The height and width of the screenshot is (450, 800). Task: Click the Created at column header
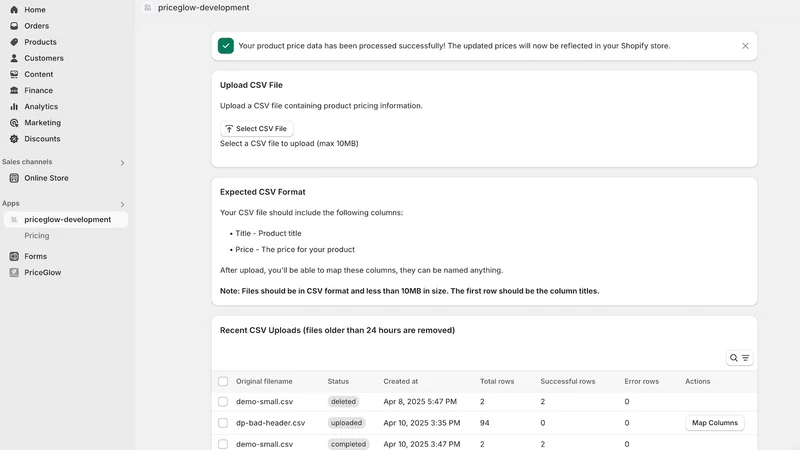[x=401, y=381]
